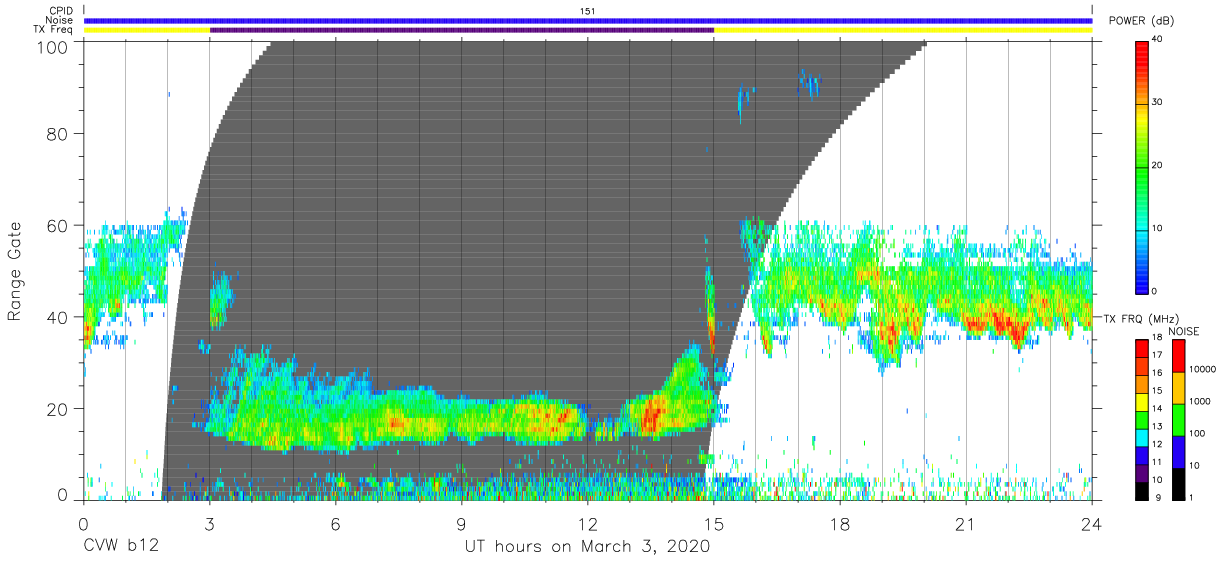Screen dimensions: 1228x567
Task: Click the small echo cluster near range gate 90
Action: click(x=808, y=84)
